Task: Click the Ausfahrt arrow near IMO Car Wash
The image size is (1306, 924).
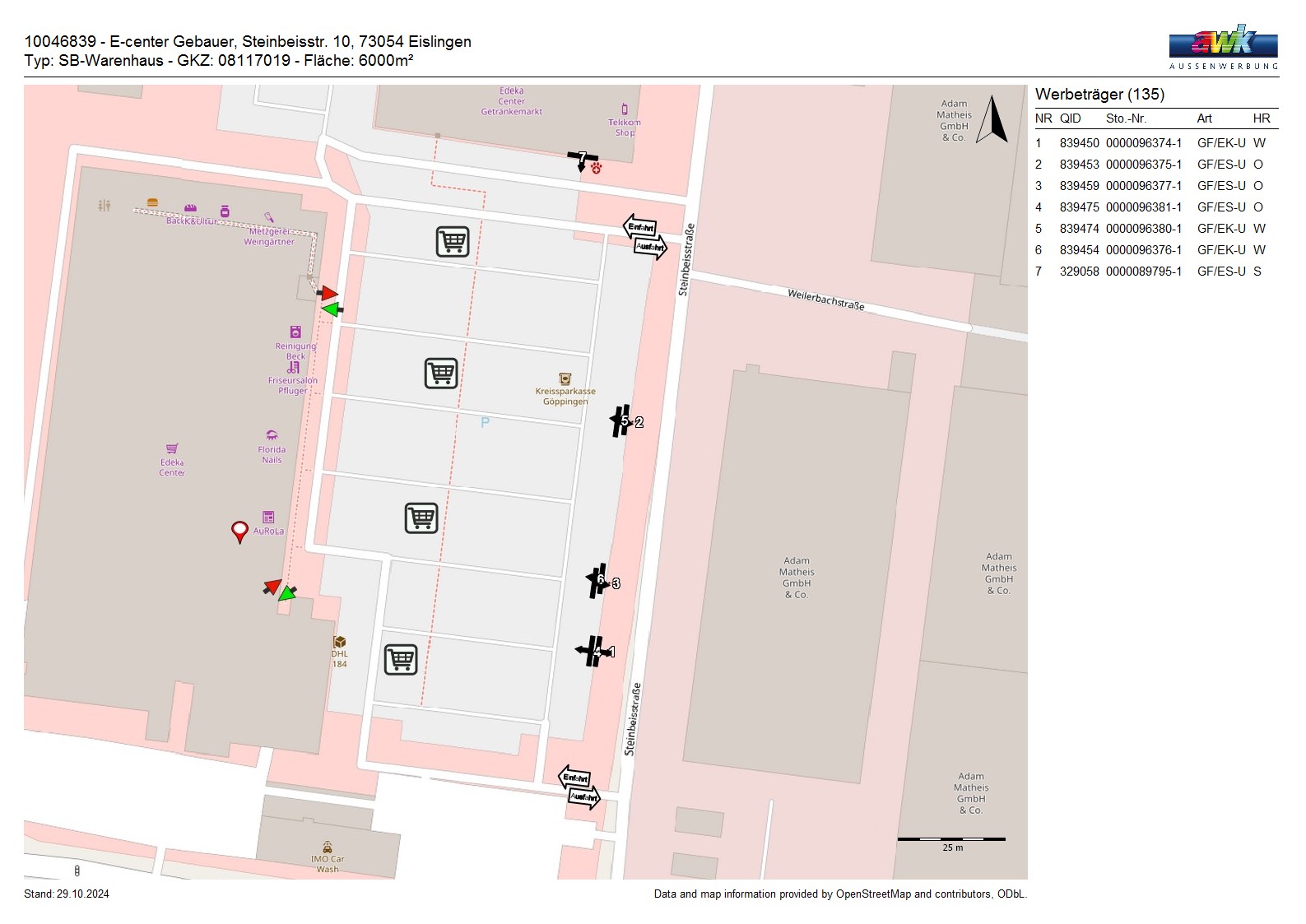Action: [584, 797]
